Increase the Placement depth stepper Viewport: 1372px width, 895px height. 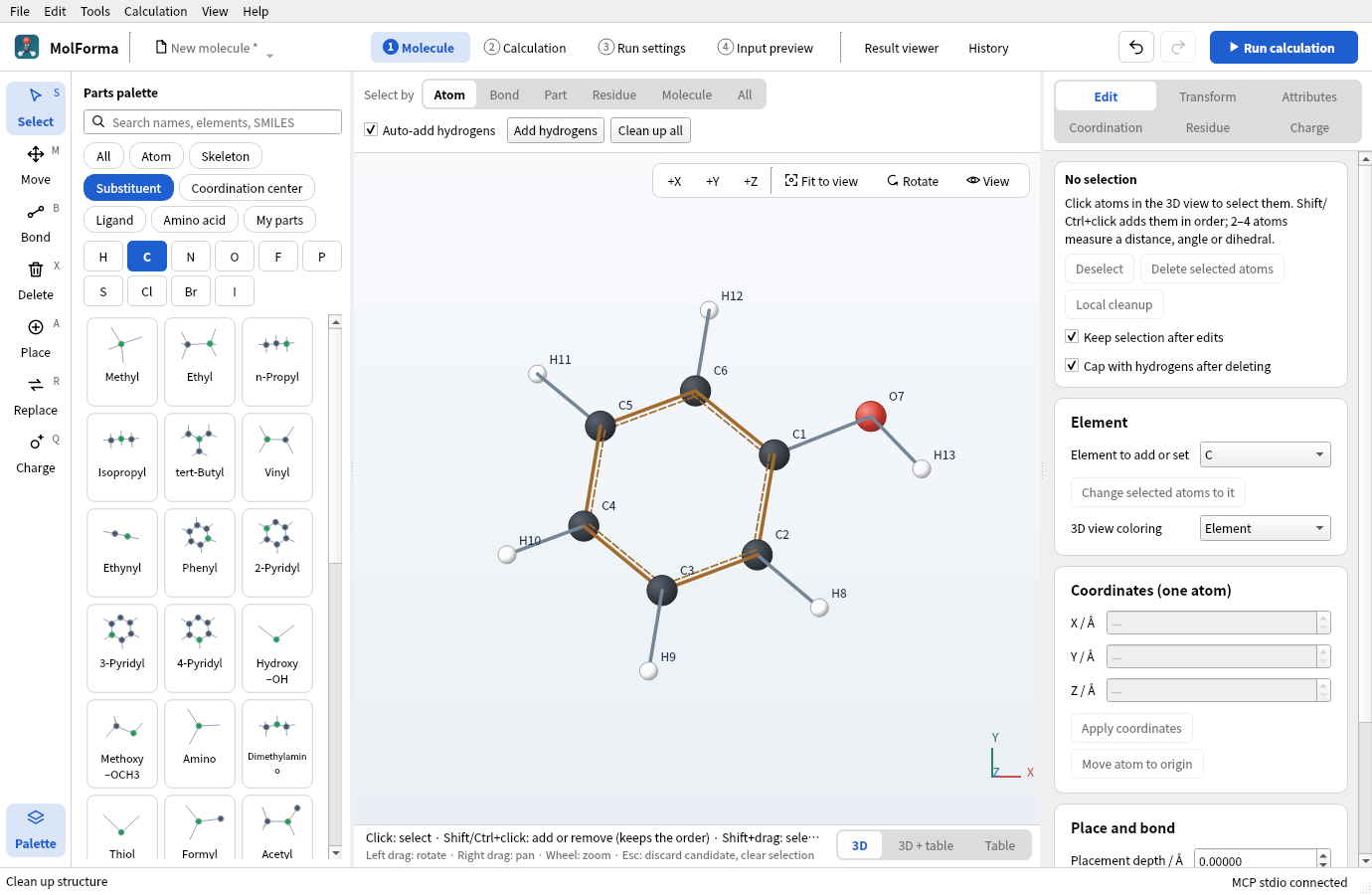tap(1323, 855)
